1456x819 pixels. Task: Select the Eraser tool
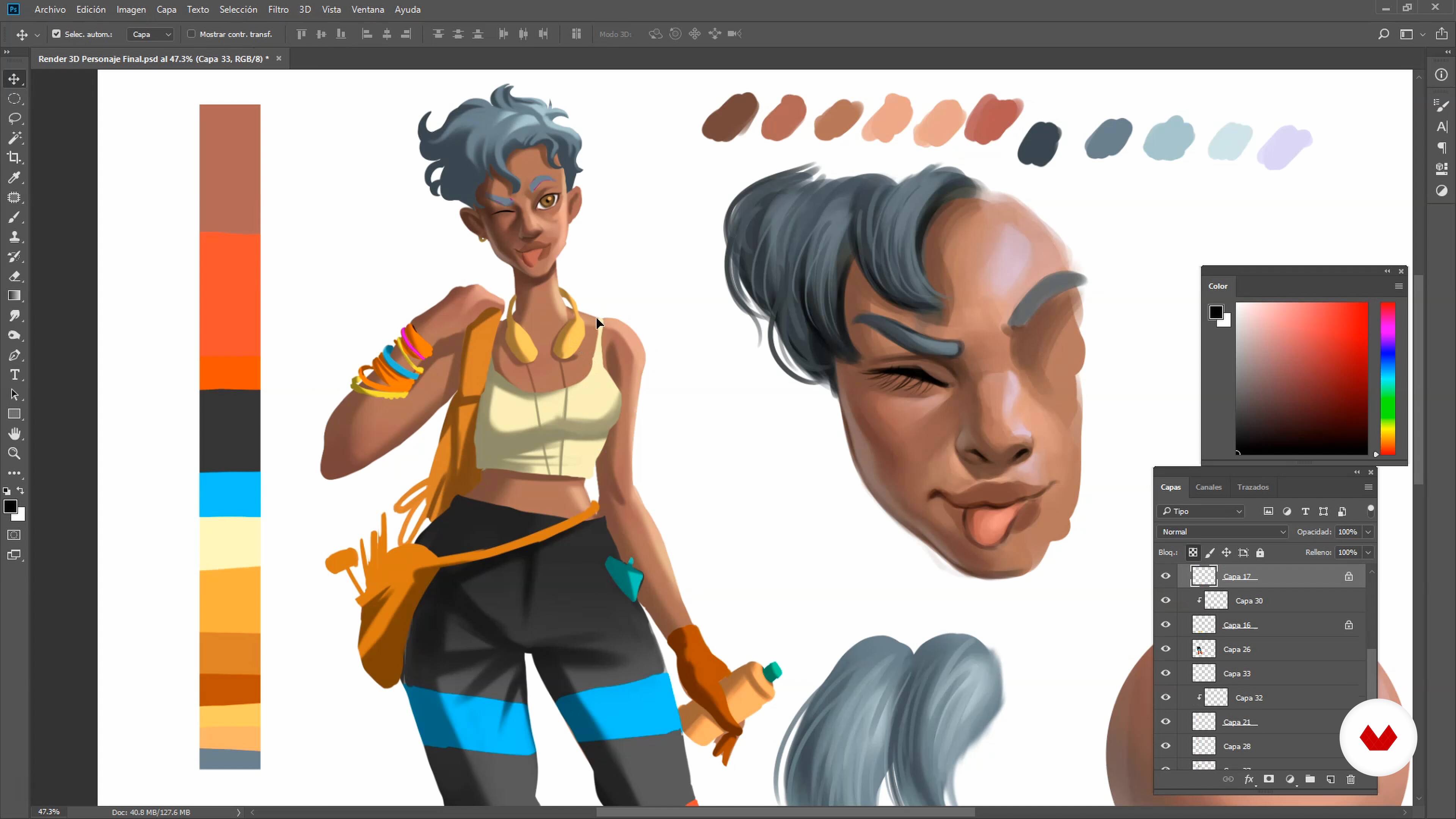pyautogui.click(x=14, y=276)
